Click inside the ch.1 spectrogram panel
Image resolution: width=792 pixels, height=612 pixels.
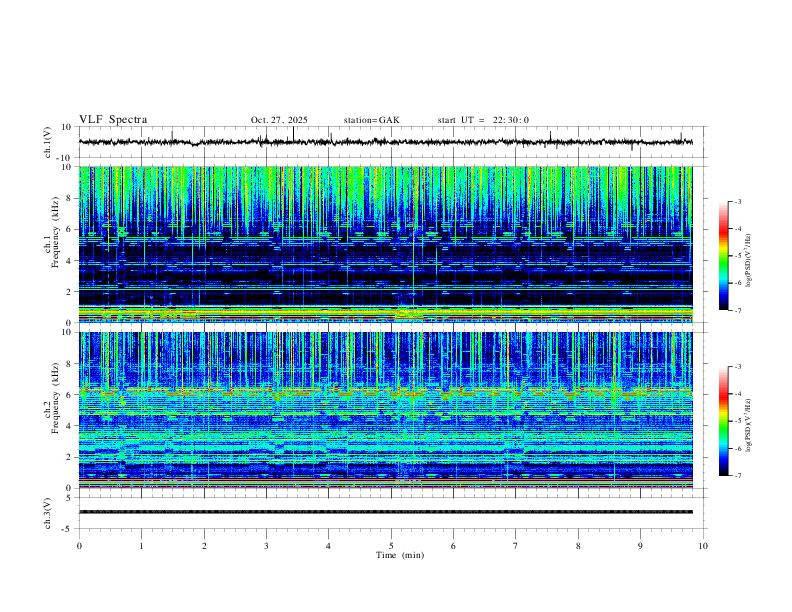(385, 244)
